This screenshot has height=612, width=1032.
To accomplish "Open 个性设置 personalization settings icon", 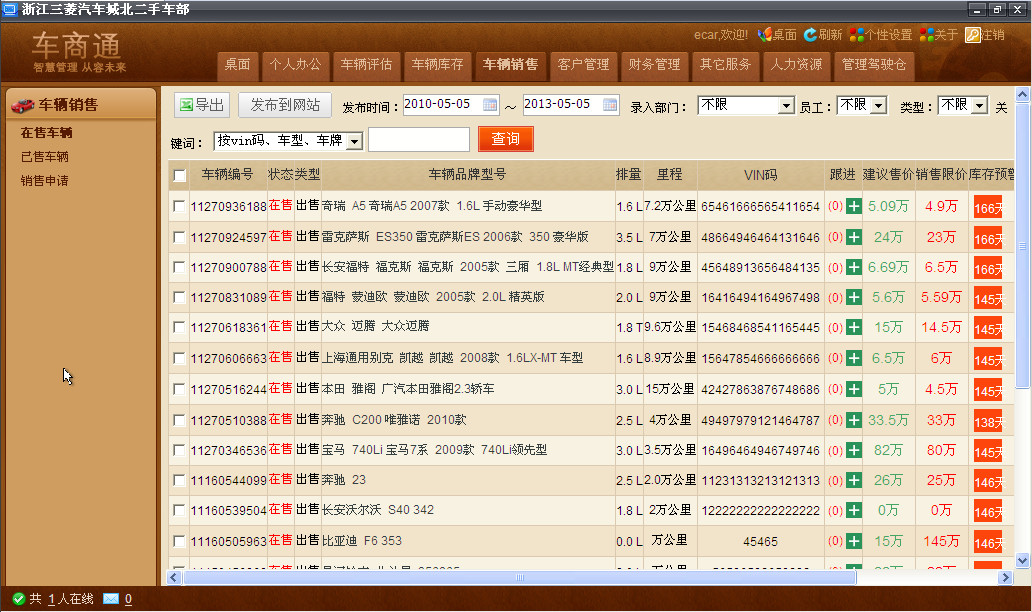I will pyautogui.click(x=856, y=34).
